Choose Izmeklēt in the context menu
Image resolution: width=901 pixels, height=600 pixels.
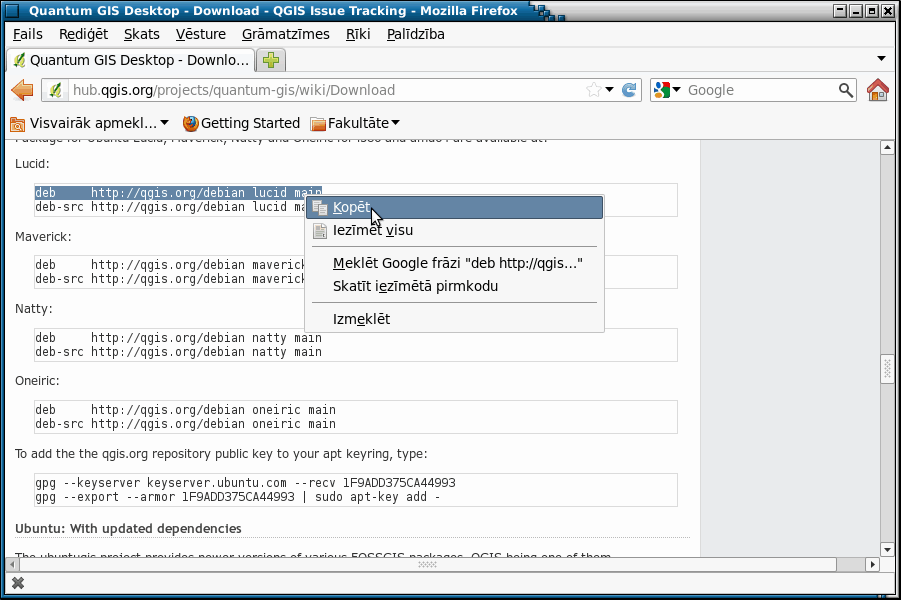pyautogui.click(x=454, y=319)
